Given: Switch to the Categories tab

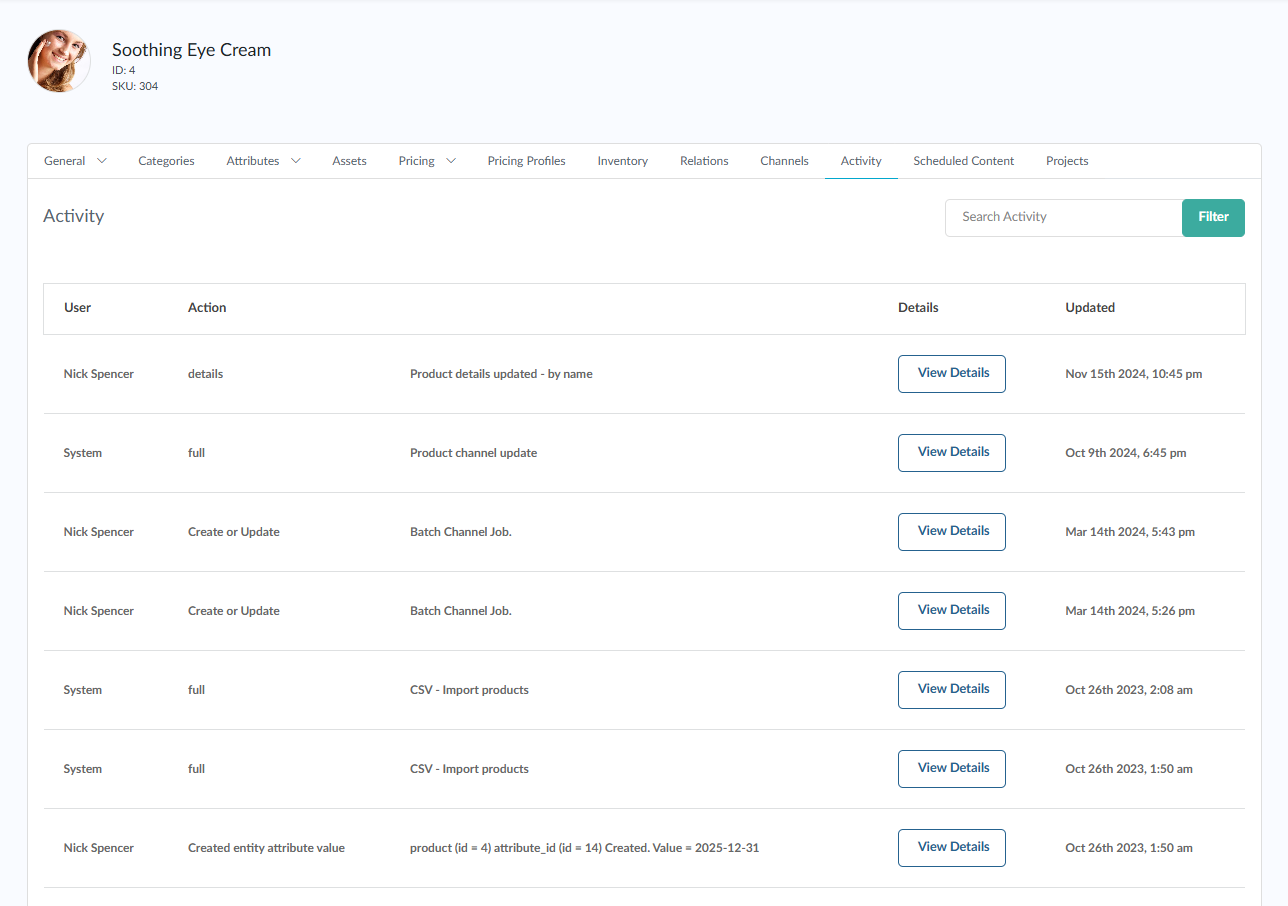Looking at the screenshot, I should click(166, 161).
